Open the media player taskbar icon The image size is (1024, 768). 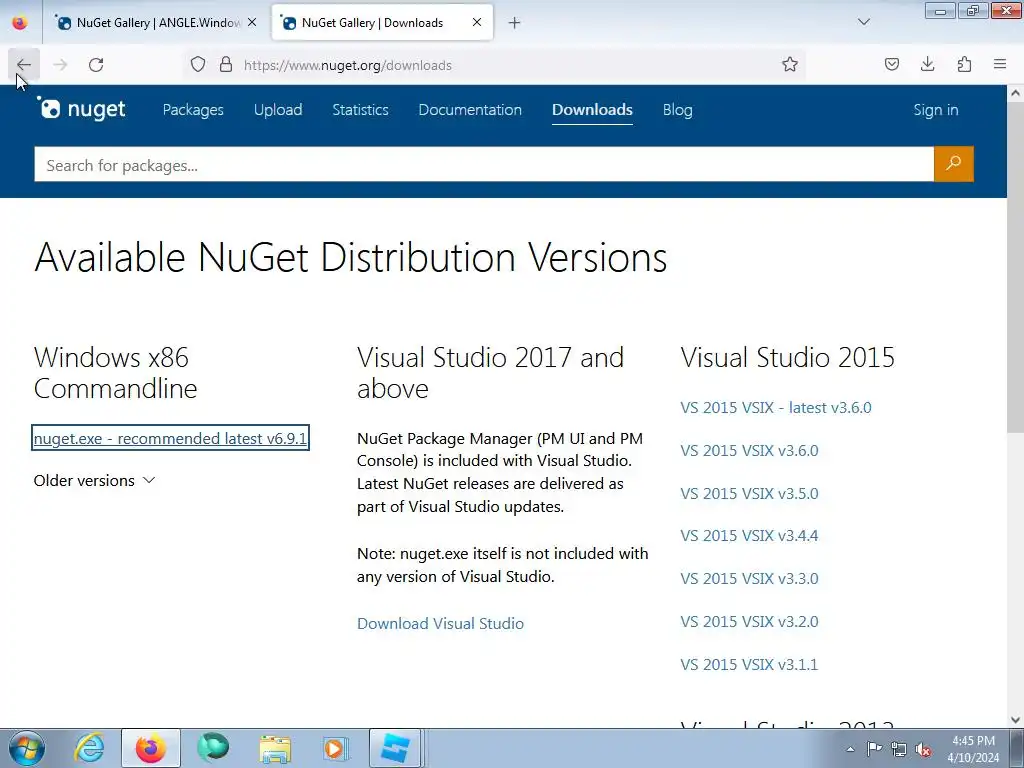click(335, 748)
